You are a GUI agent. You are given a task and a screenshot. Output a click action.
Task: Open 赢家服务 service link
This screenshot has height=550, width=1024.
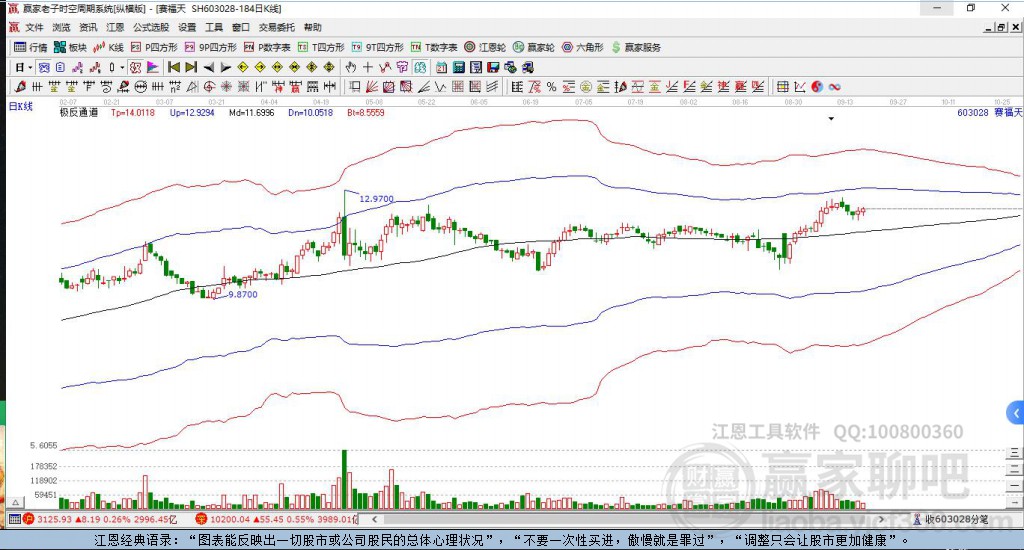tap(636, 47)
